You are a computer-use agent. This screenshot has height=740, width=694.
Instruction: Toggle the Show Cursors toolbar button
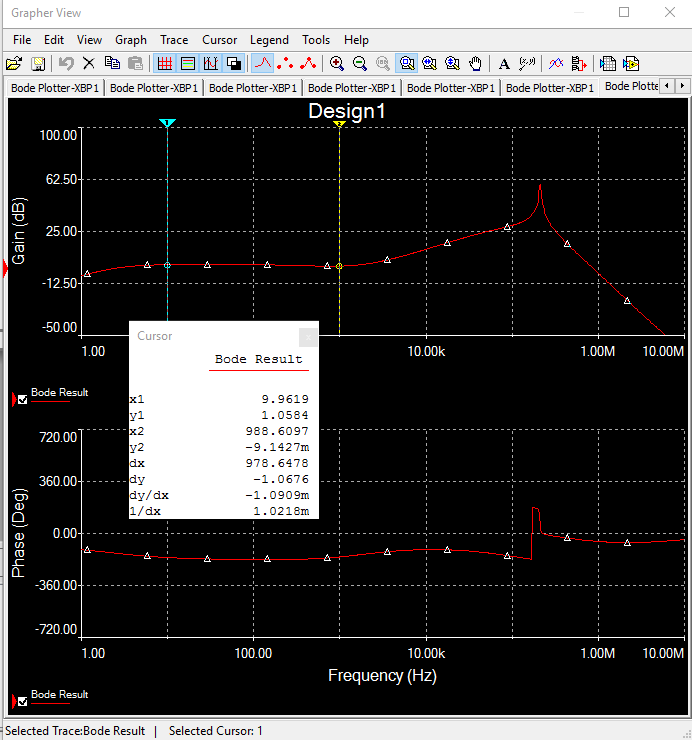pyautogui.click(x=211, y=63)
